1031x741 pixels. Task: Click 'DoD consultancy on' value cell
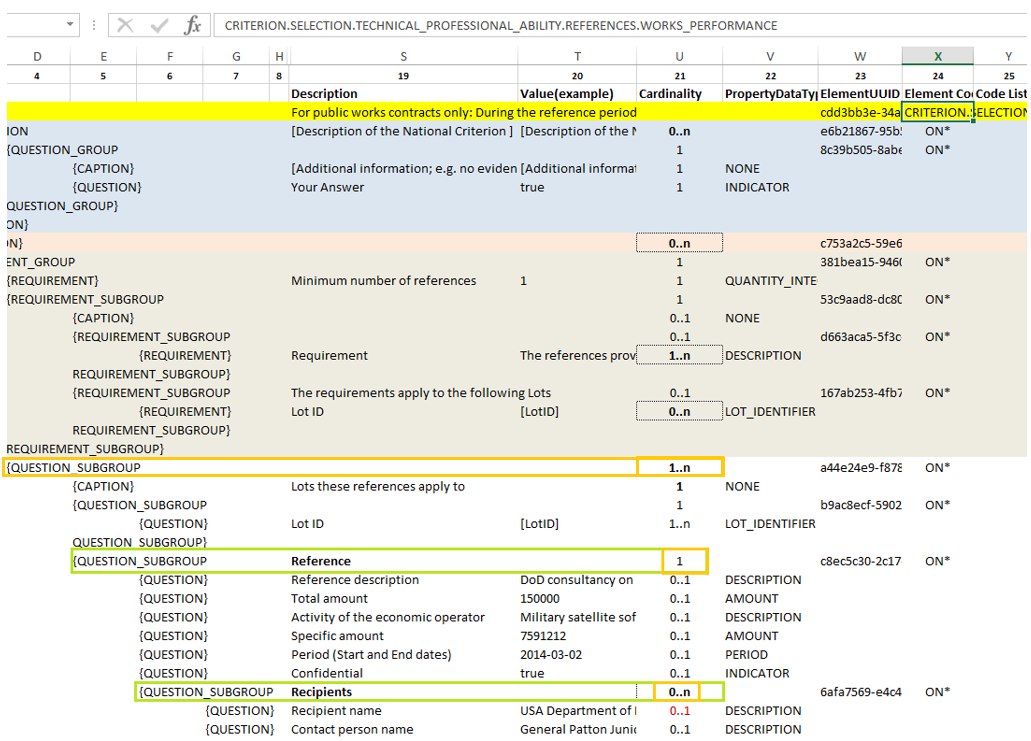pyautogui.click(x=577, y=580)
